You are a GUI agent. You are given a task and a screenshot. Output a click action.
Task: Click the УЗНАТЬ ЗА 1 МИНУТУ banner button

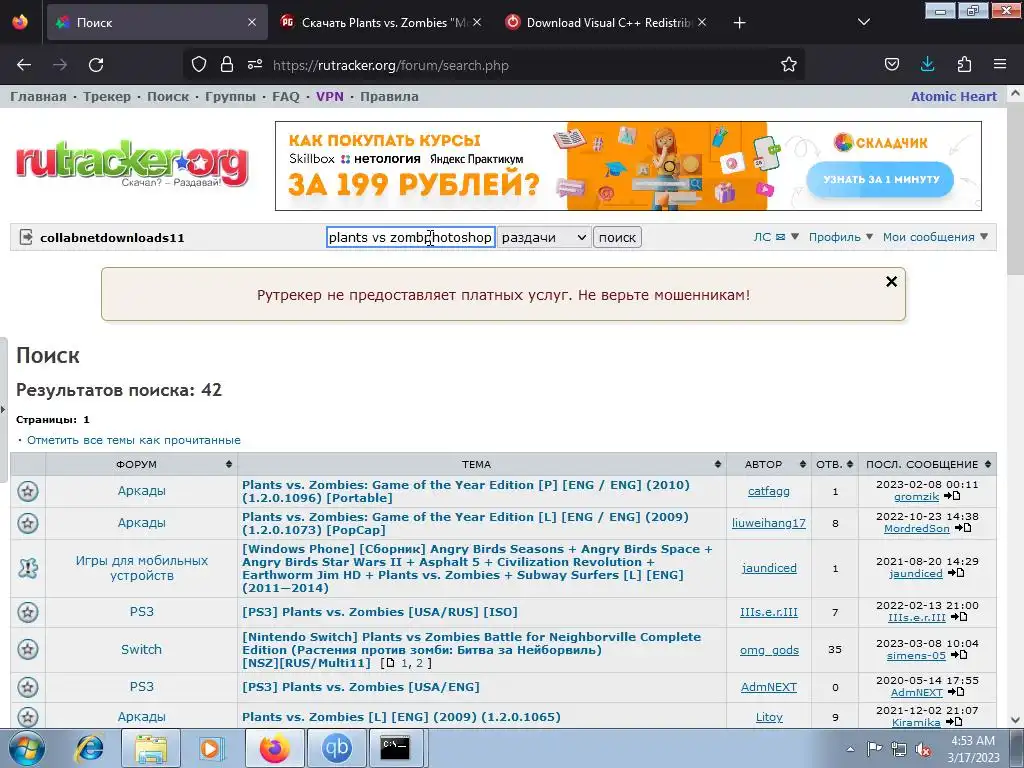click(x=880, y=180)
